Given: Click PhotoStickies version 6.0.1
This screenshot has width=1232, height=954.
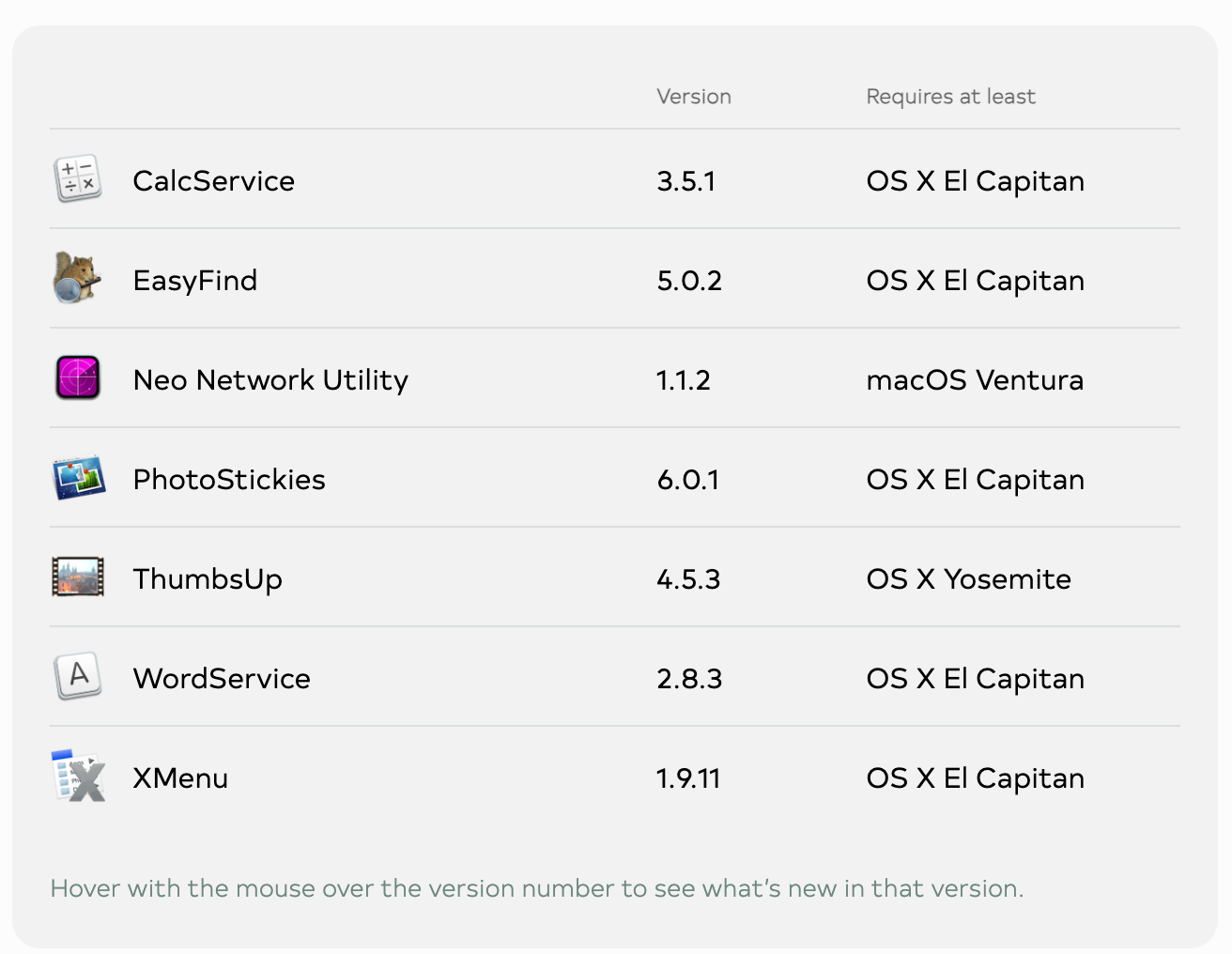Looking at the screenshot, I should coord(687,480).
